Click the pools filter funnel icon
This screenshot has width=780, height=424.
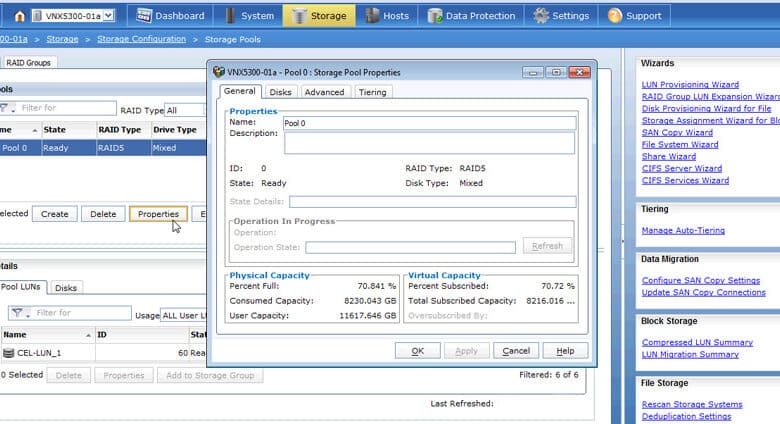click(5, 108)
